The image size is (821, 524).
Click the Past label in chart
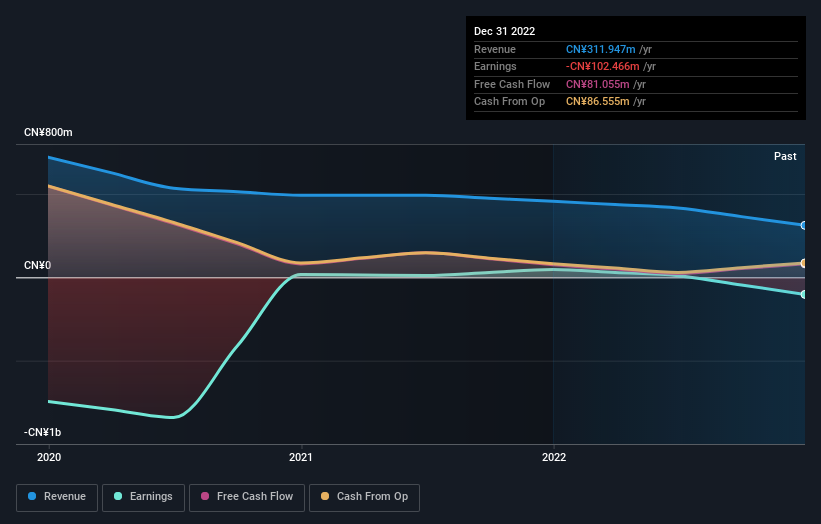(x=785, y=156)
